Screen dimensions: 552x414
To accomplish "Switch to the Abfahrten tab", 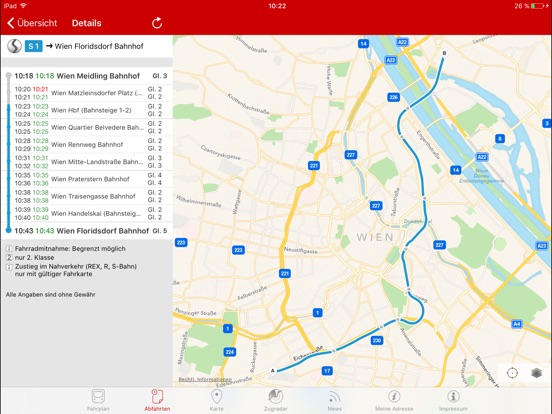I will [x=157, y=400].
